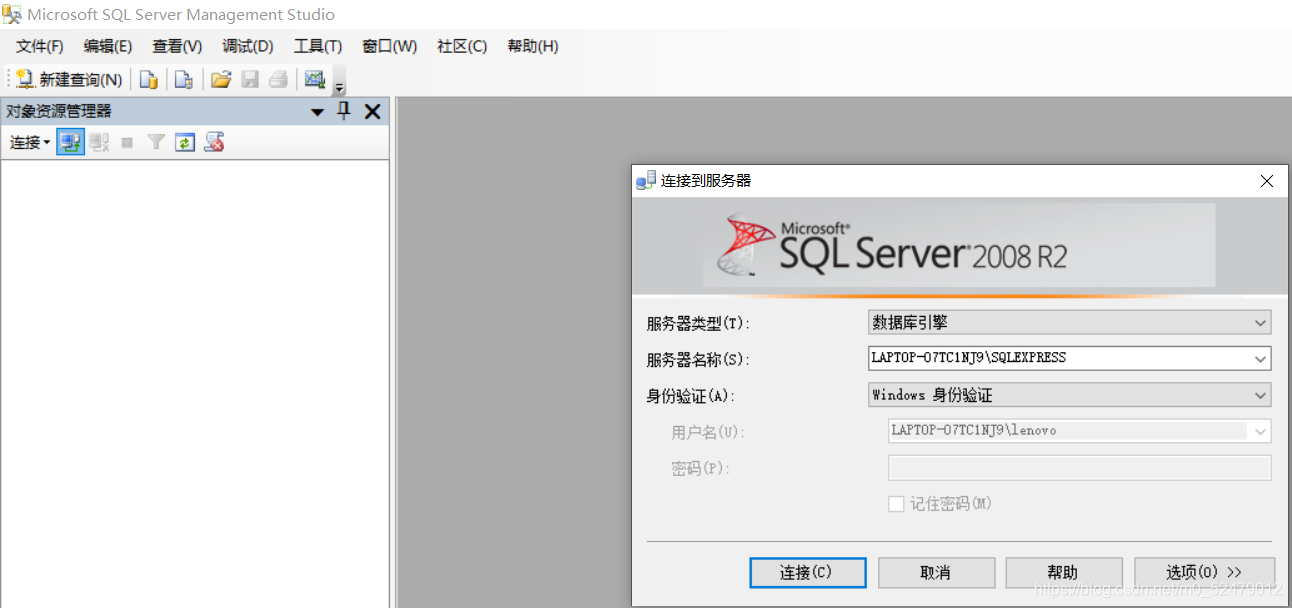
Task: Click the 连接(C) button
Action: (808, 573)
